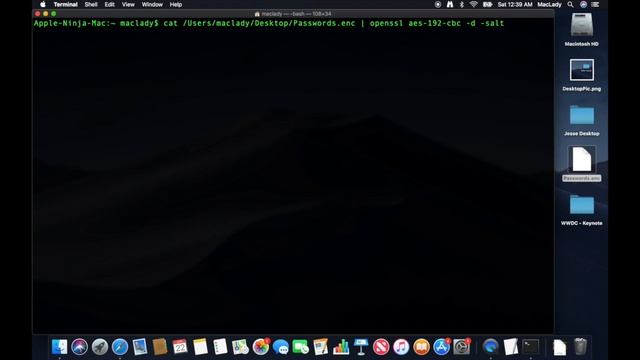Open Contacts book in the Dock
640x360 pixels.
[x=160, y=347]
